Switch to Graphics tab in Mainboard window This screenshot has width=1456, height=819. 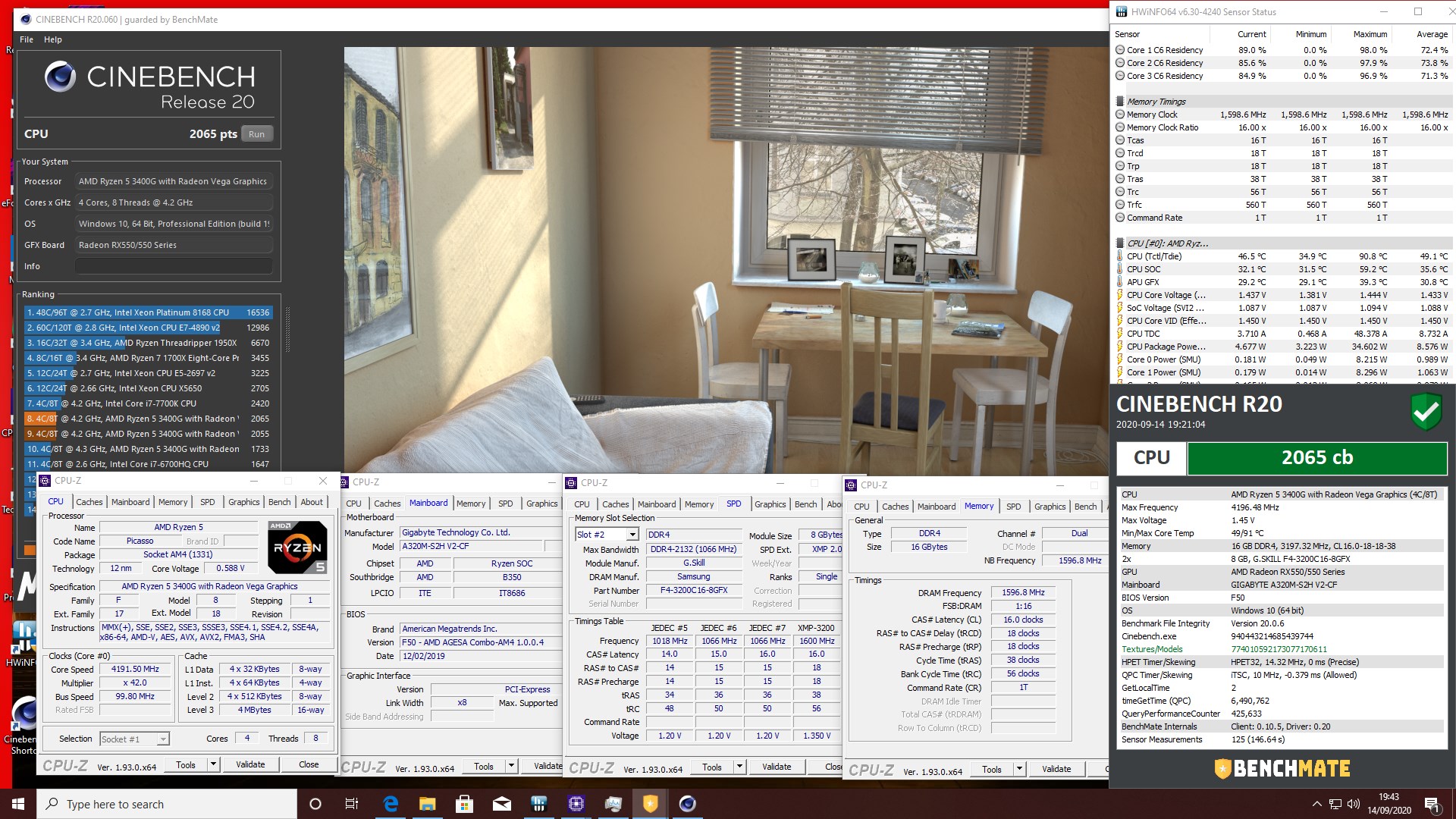click(542, 504)
